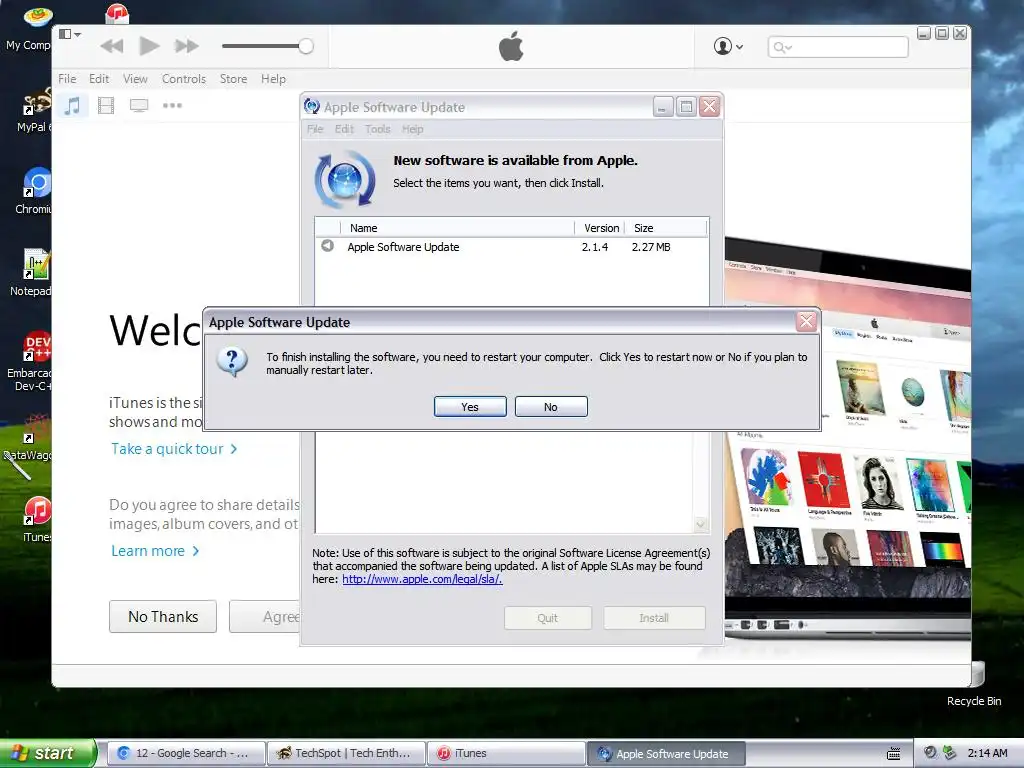Open Edit menu in Apple Software Update
This screenshot has width=1024, height=768.
(x=344, y=129)
